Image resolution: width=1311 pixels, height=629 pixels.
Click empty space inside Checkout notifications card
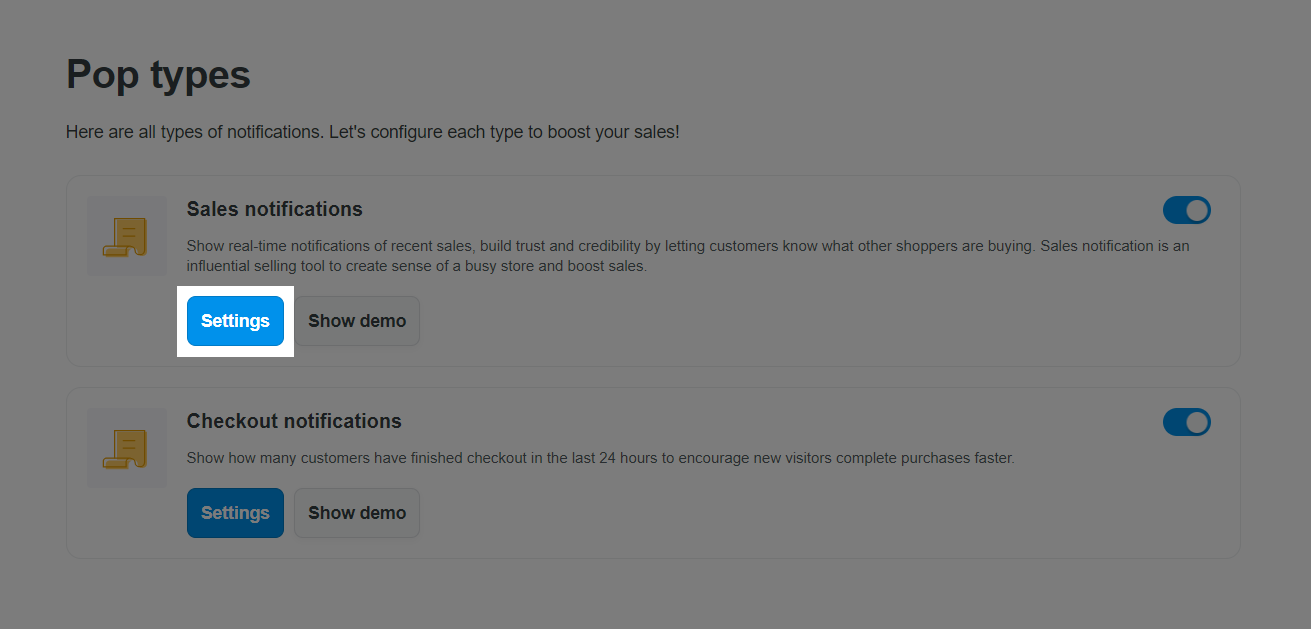tap(800, 515)
